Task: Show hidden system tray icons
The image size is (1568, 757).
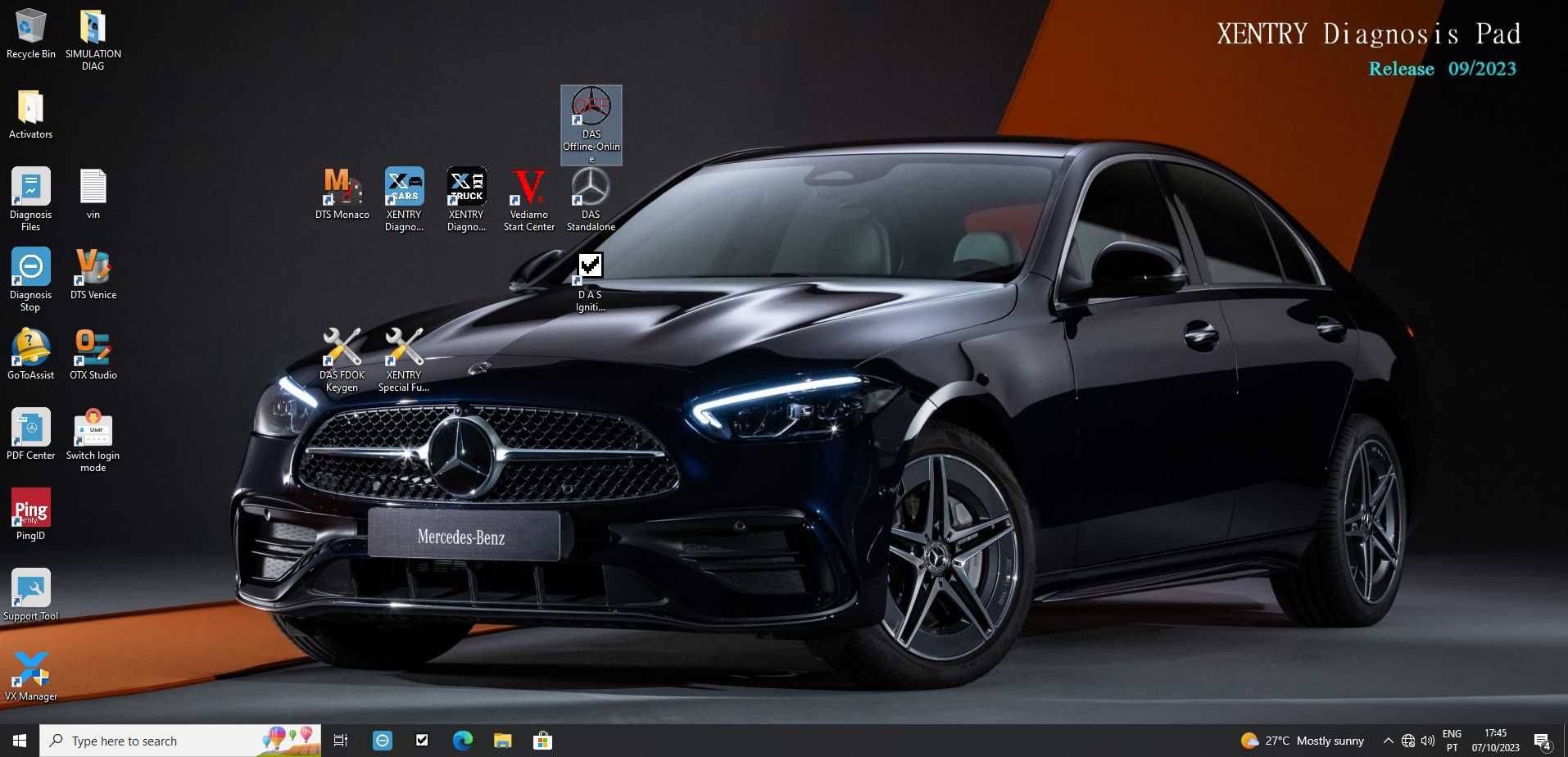Action: [1388, 741]
